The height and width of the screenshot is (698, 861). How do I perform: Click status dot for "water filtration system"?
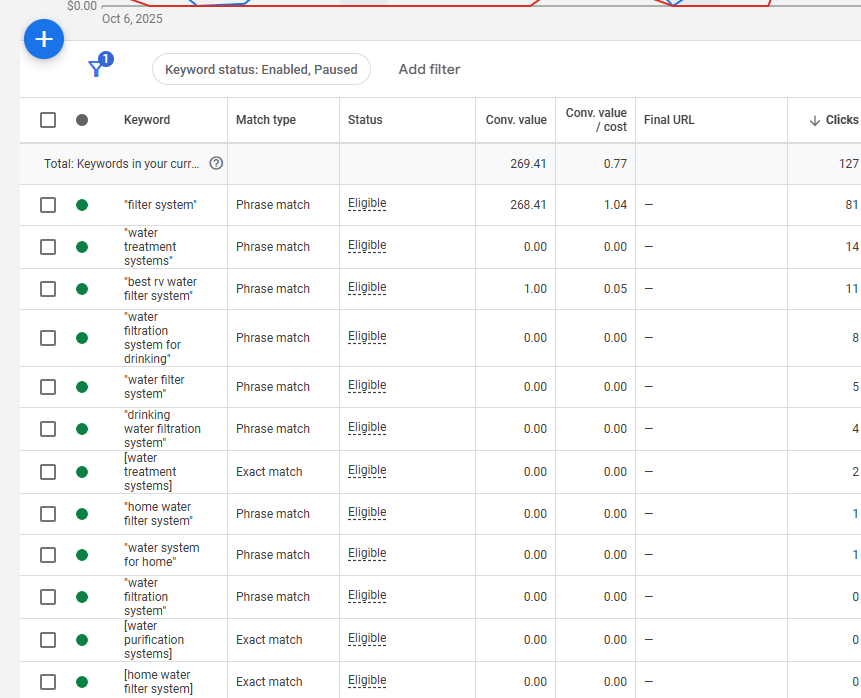(x=82, y=597)
